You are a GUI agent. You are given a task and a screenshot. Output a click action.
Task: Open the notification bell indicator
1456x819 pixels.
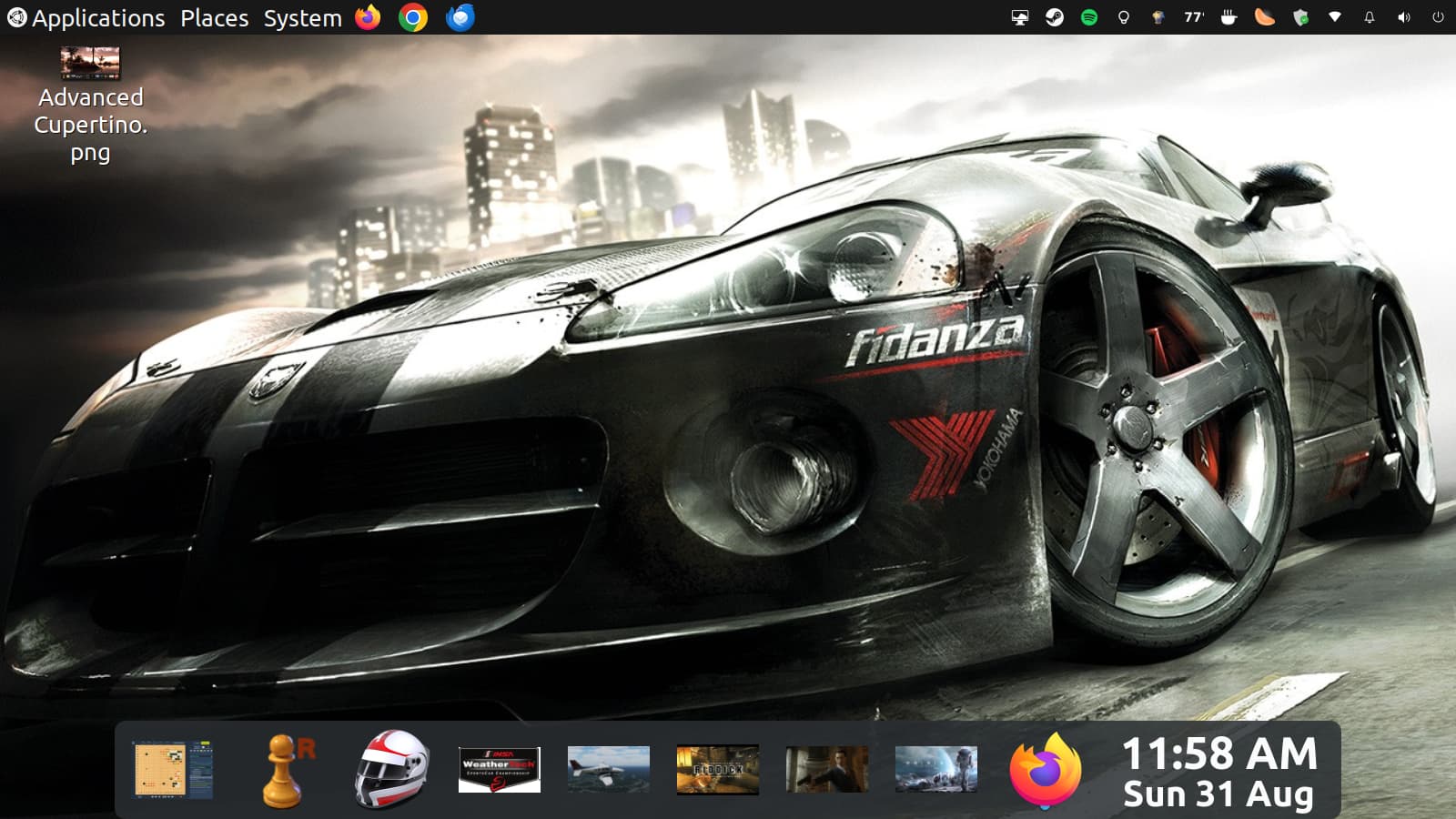[x=1369, y=17]
